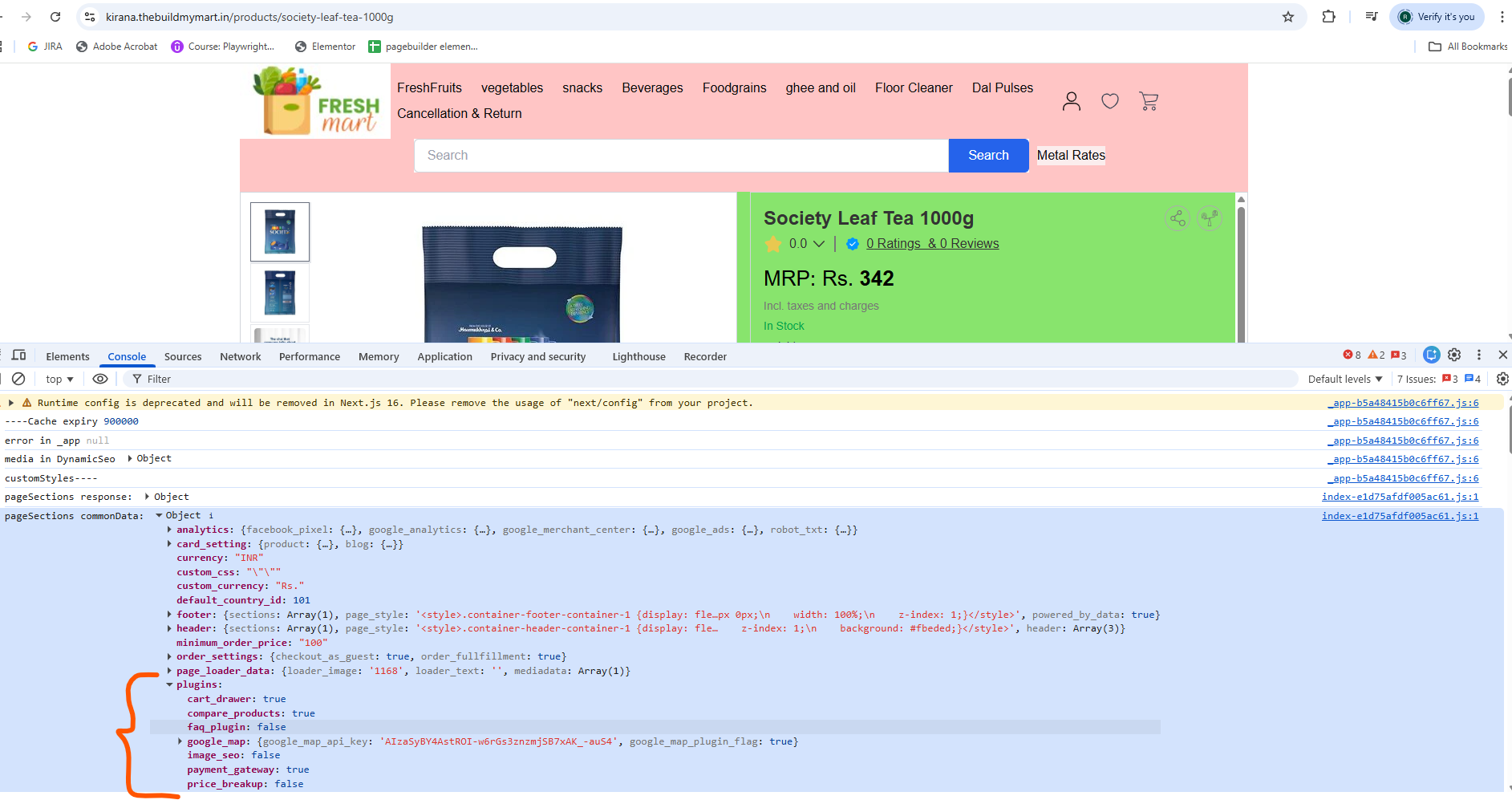Click the verified badge icon near ratings
Screen dimensions: 1512x800
coord(853,244)
